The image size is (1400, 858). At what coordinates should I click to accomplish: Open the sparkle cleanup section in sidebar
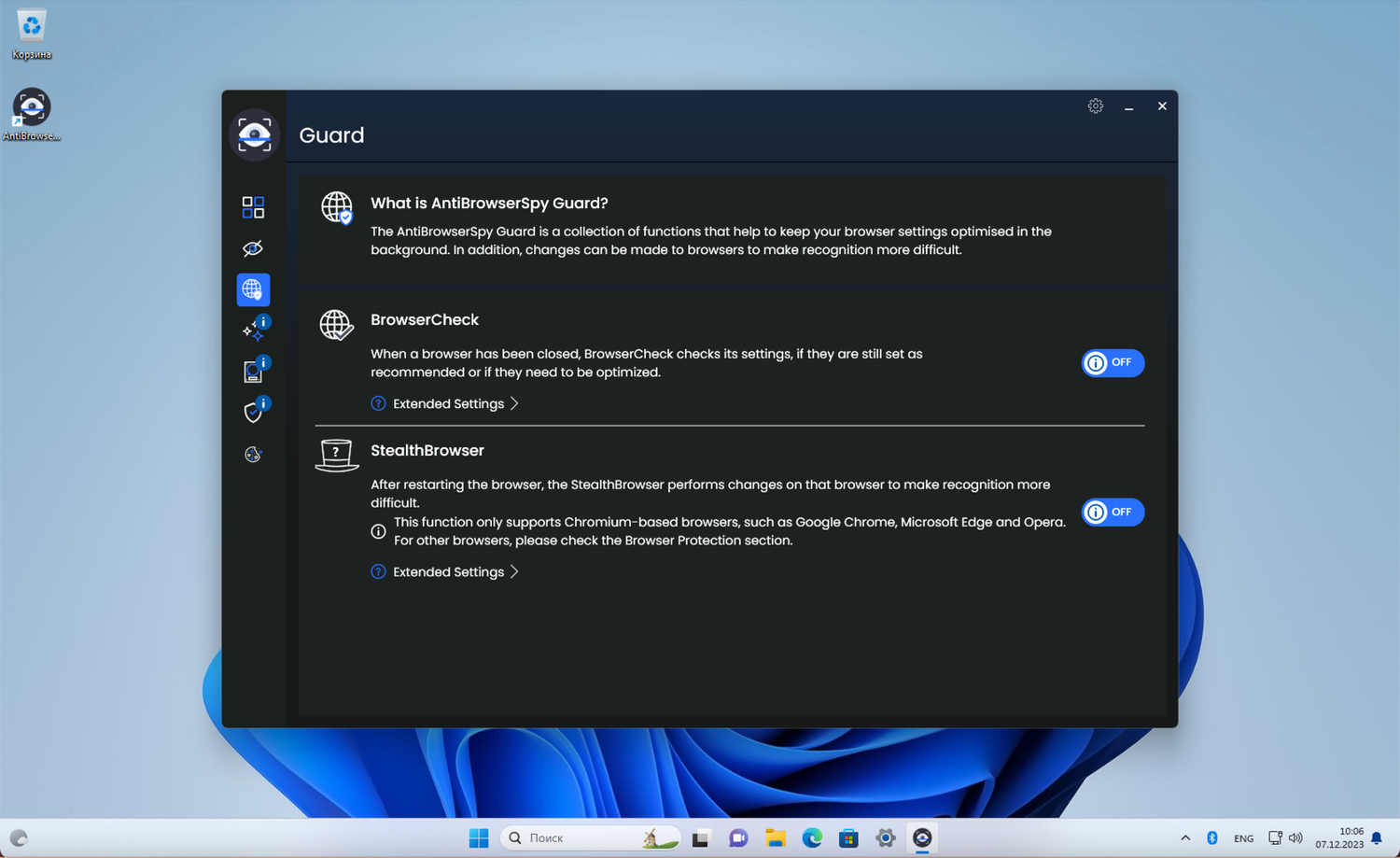253,331
